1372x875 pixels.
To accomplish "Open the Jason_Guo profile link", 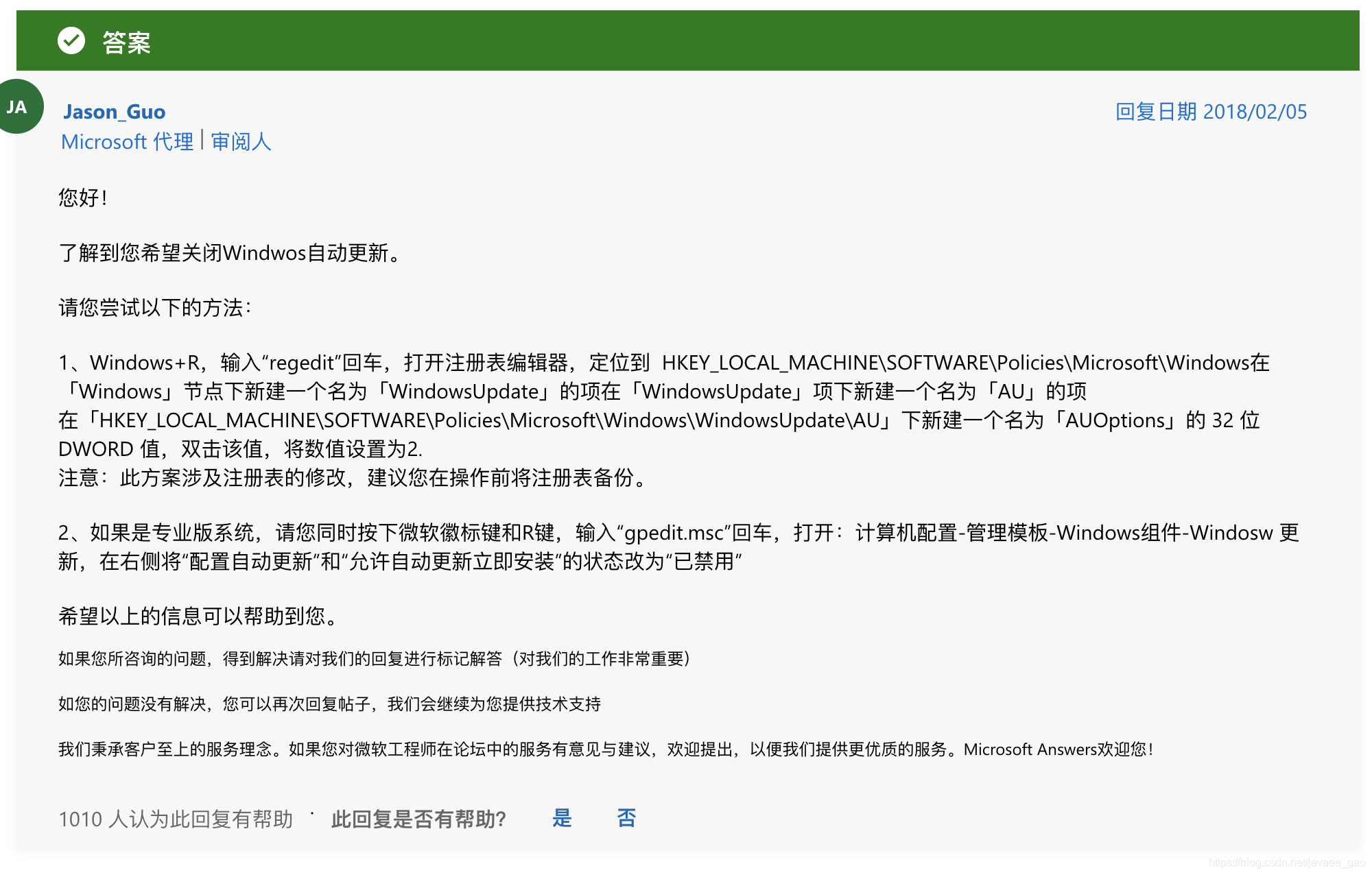I will 115,112.
